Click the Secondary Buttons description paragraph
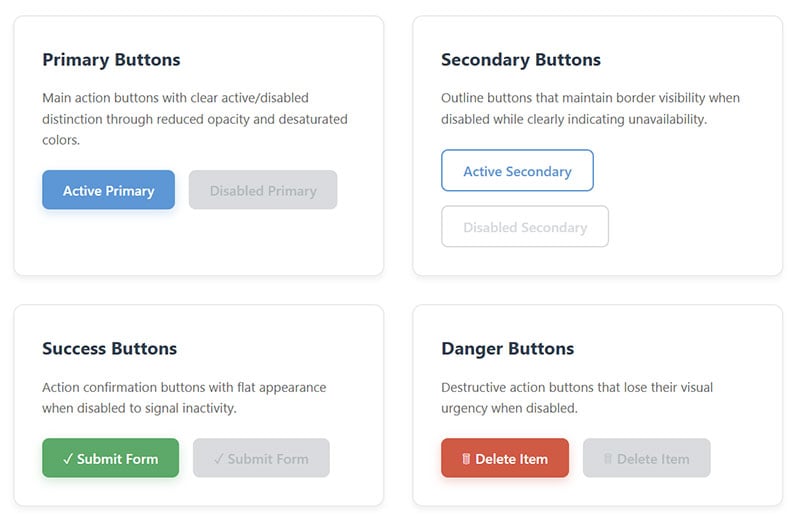The image size is (800, 528). (x=590, y=109)
